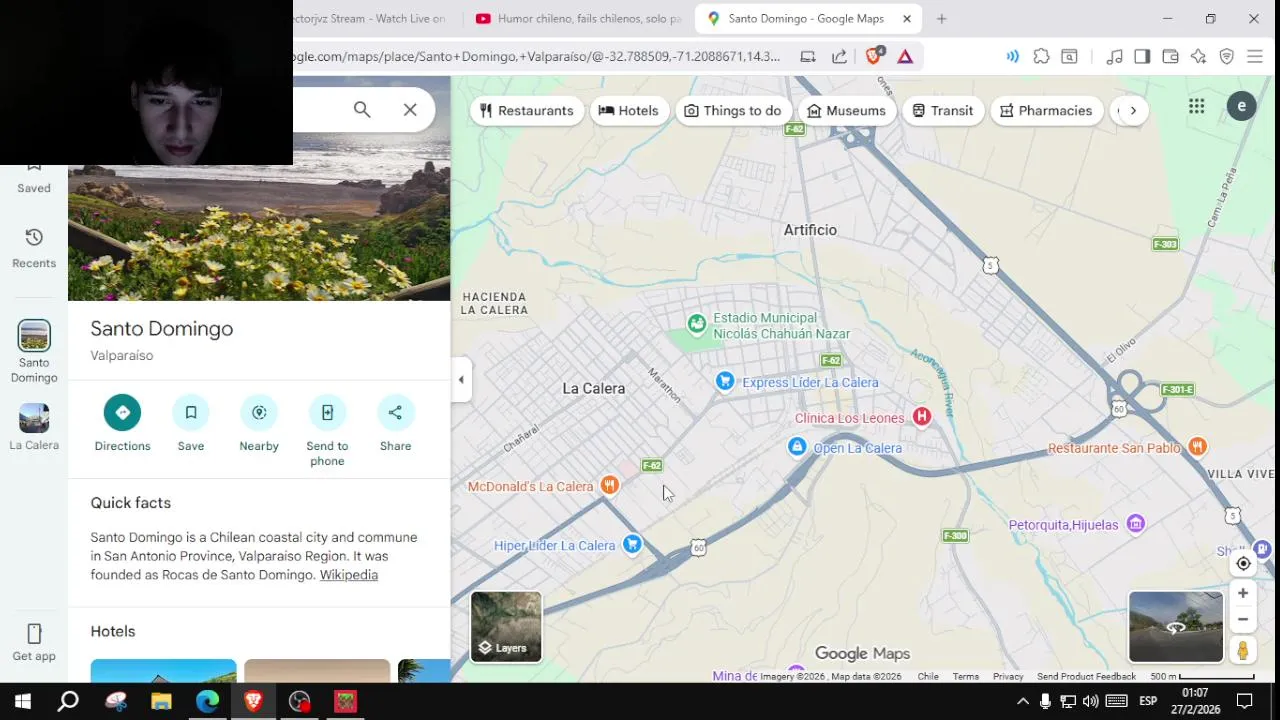Show hidden system tray icons
The width and height of the screenshot is (1280, 720).
coord(1022,701)
